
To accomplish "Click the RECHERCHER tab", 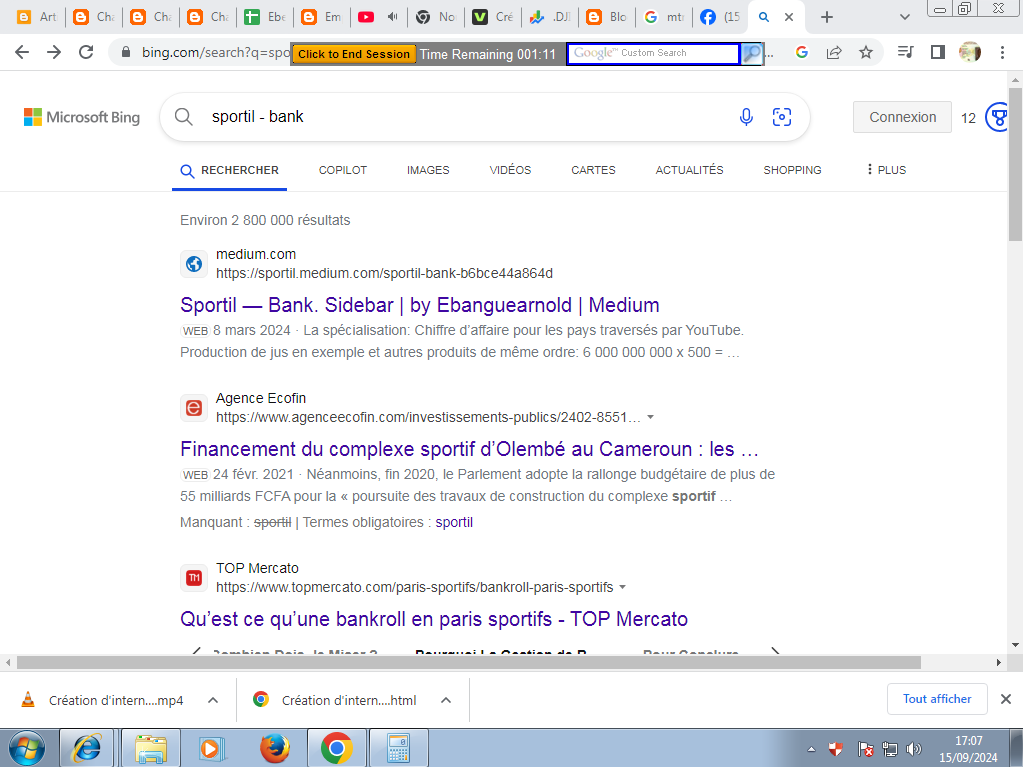I will click(x=230, y=171).
